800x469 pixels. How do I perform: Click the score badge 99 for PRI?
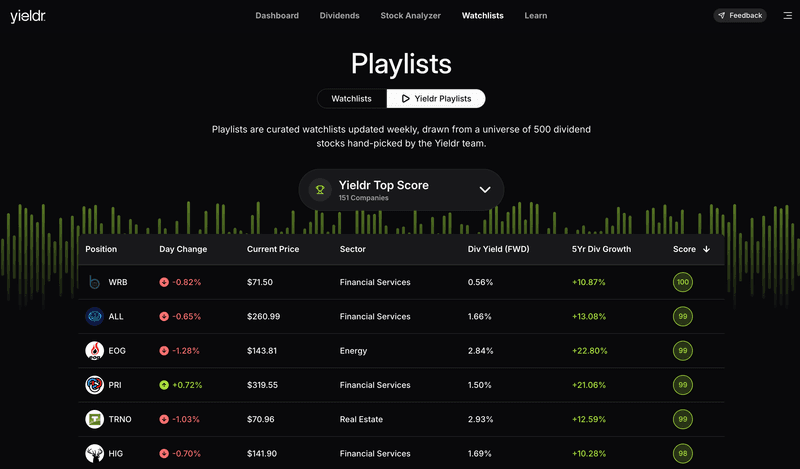click(x=683, y=385)
